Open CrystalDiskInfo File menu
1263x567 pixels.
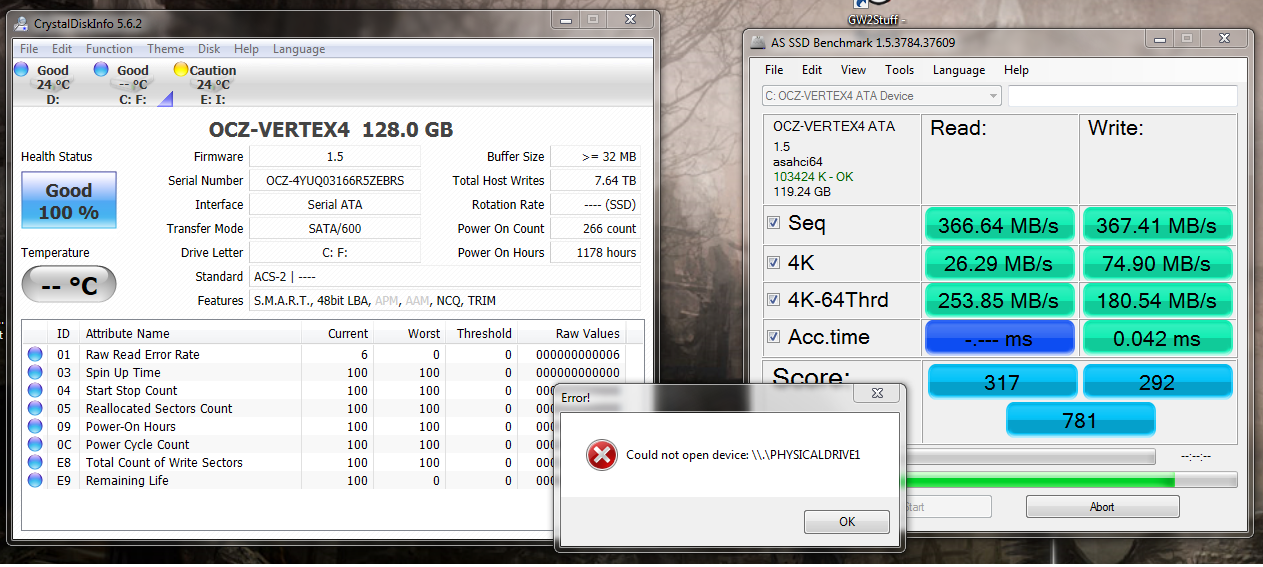29,49
